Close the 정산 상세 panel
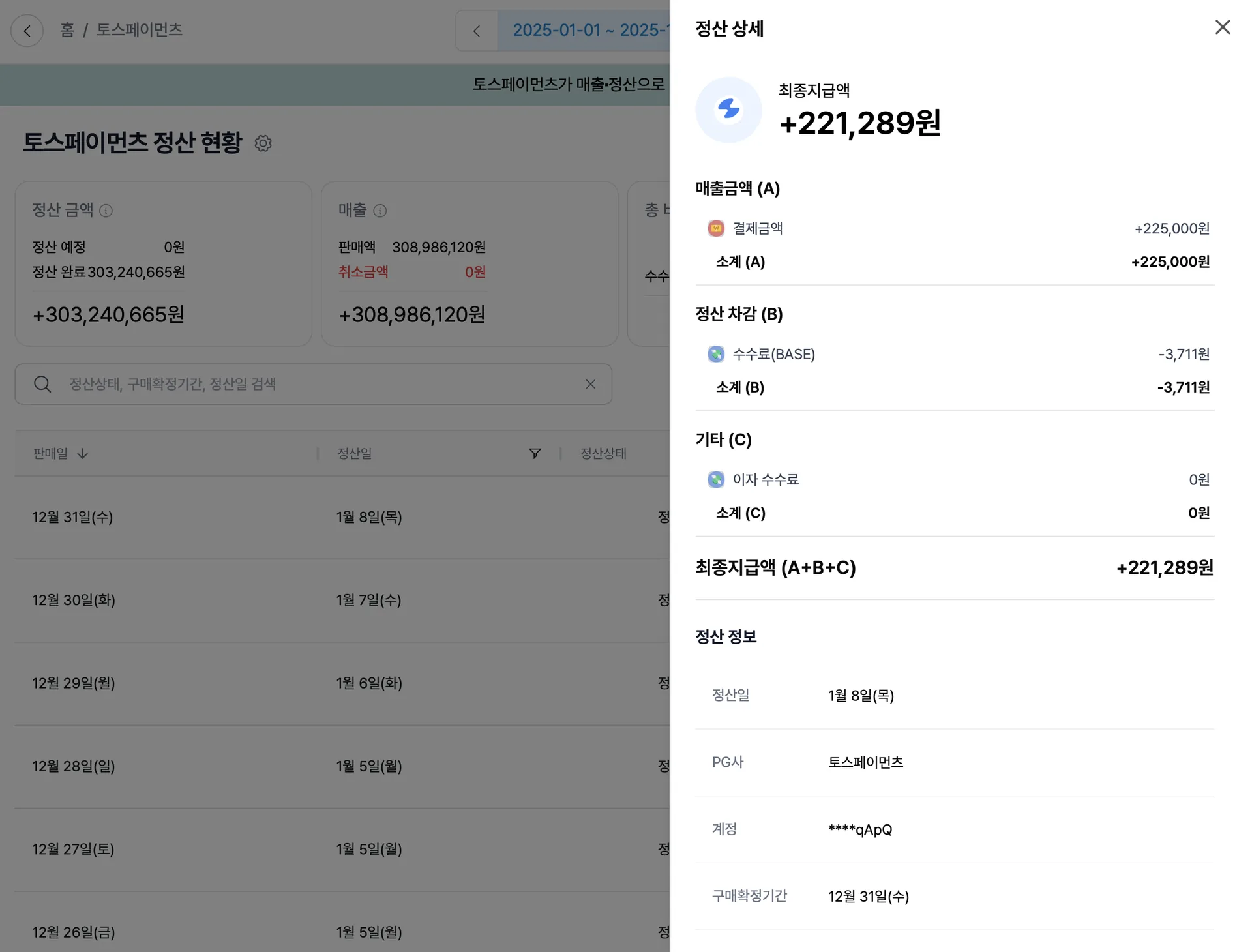This screenshot has height=952, width=1252. tap(1223, 27)
